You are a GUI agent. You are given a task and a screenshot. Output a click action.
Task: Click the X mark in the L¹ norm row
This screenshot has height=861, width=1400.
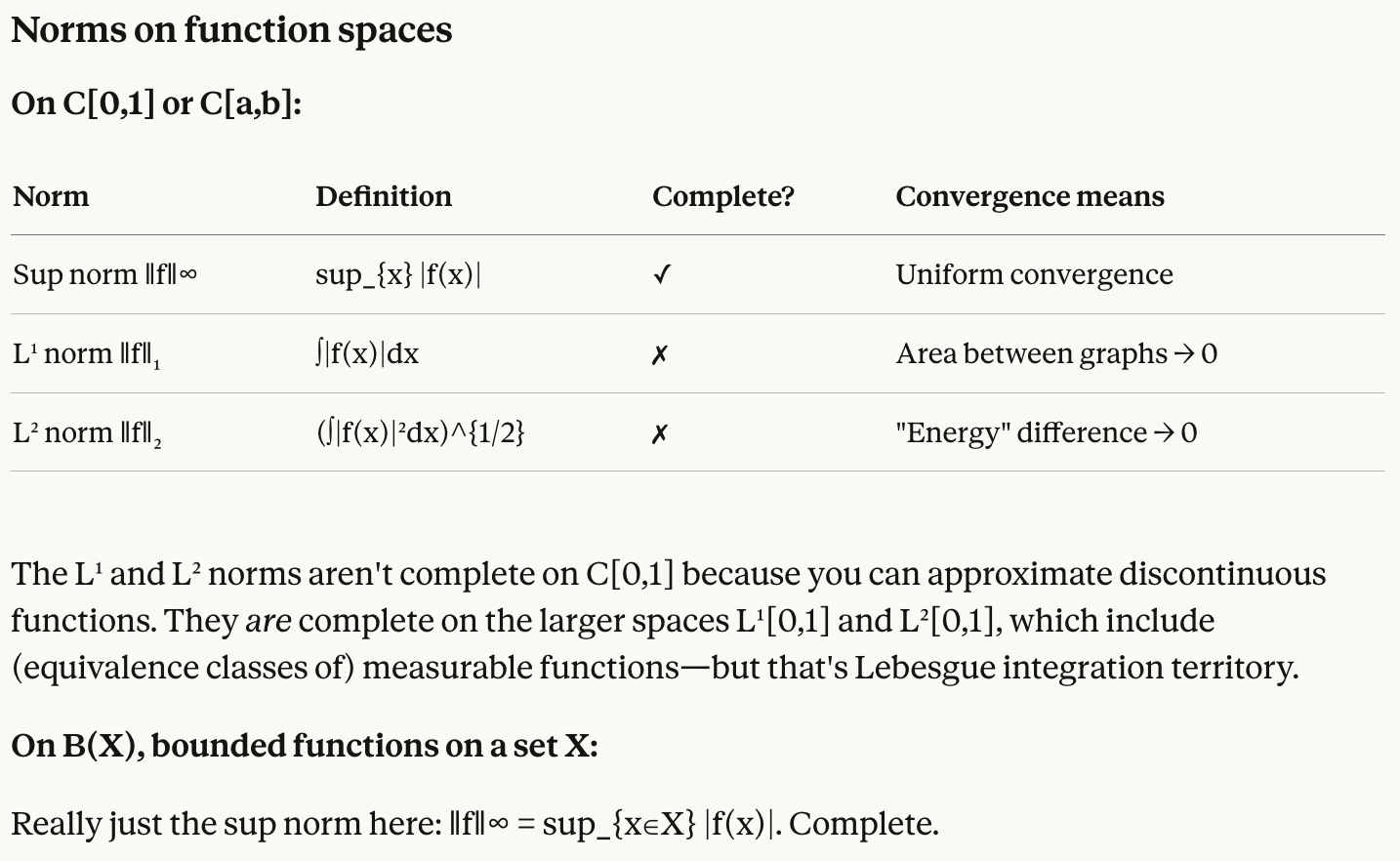pos(660,354)
